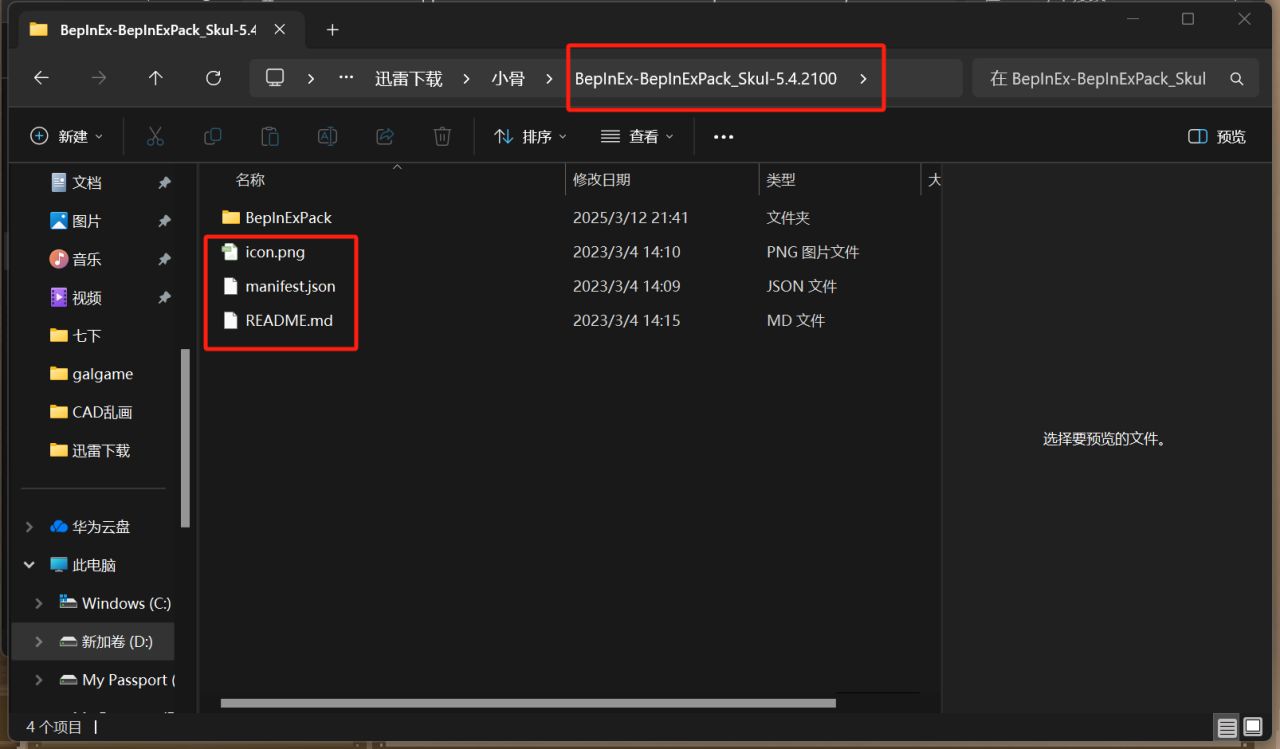Show hidden breadcrumb path with ellipsis
The width and height of the screenshot is (1280, 749).
346,78
